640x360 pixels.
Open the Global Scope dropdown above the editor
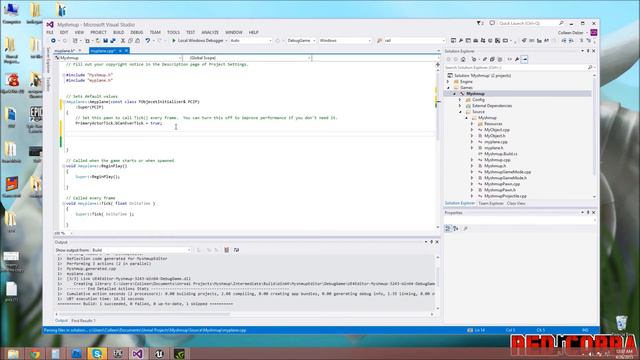point(247,58)
